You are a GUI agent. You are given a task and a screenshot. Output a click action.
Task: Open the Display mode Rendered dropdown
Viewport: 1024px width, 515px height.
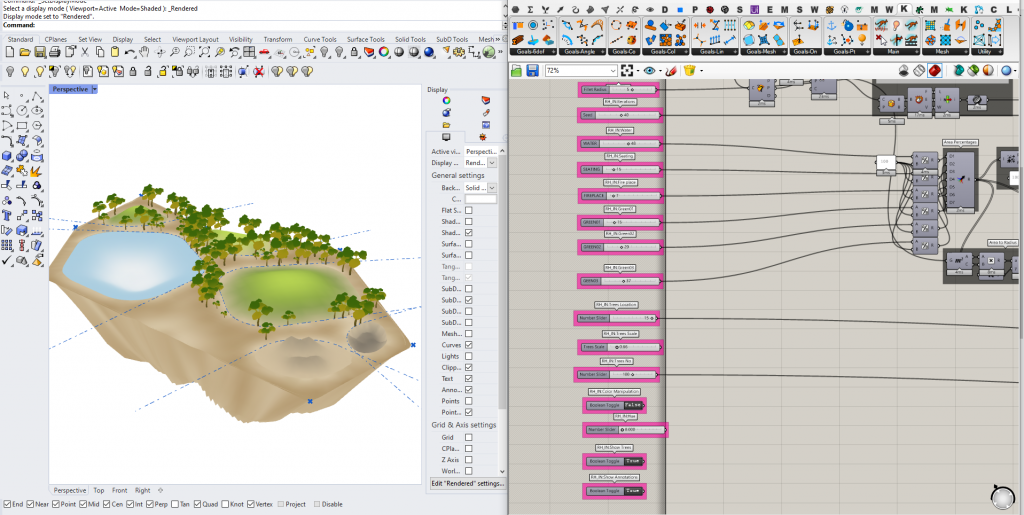tap(494, 162)
